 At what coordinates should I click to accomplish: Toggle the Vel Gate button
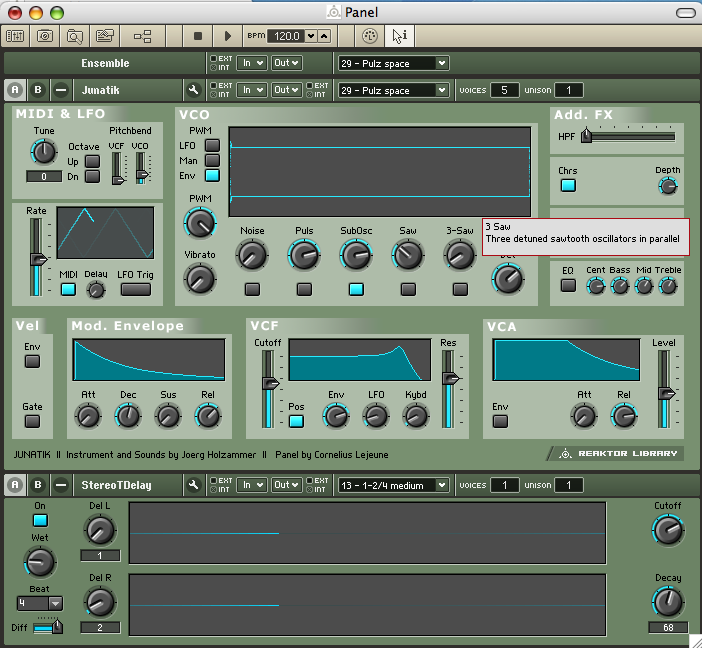(32, 421)
